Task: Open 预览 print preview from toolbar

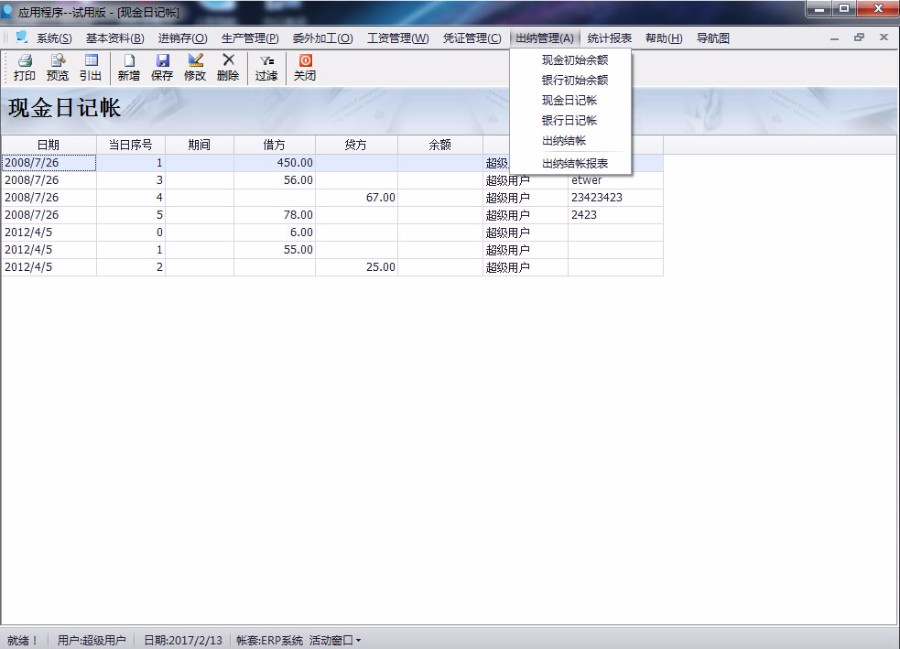Action: pos(58,67)
